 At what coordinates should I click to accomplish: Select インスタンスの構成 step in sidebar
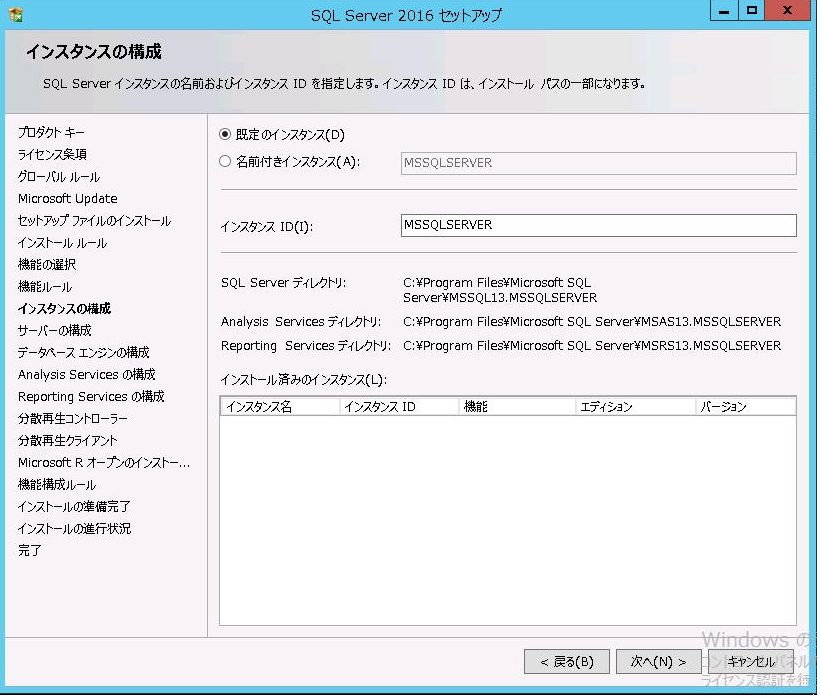(x=64, y=308)
